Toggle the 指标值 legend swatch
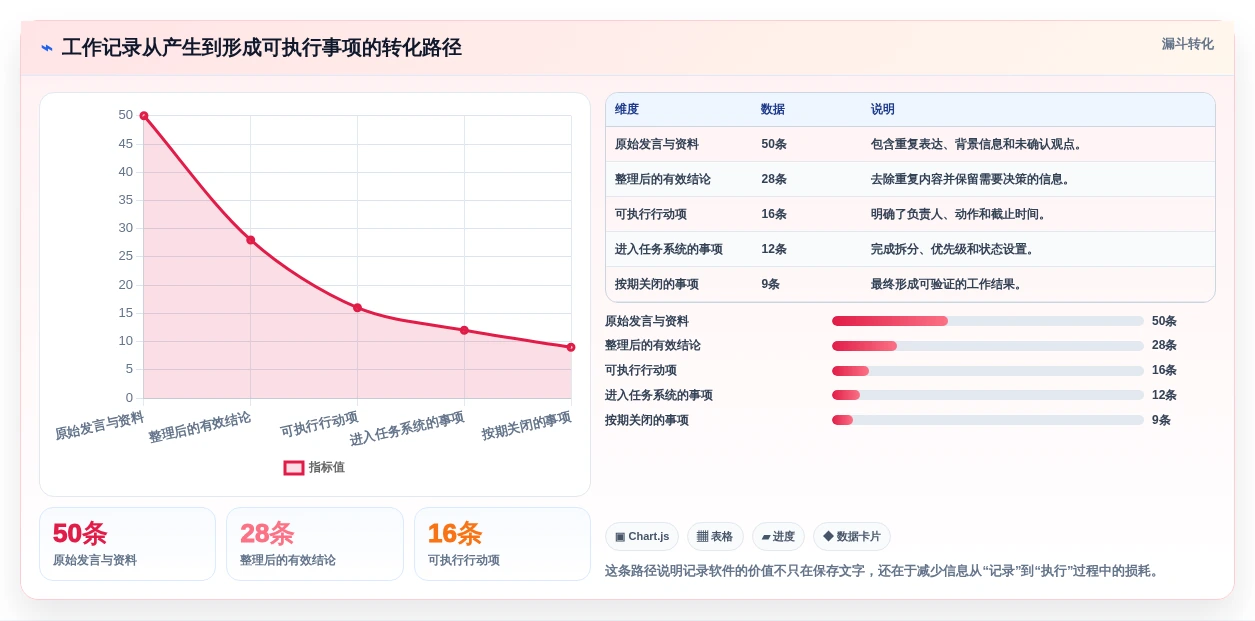 click(294, 467)
